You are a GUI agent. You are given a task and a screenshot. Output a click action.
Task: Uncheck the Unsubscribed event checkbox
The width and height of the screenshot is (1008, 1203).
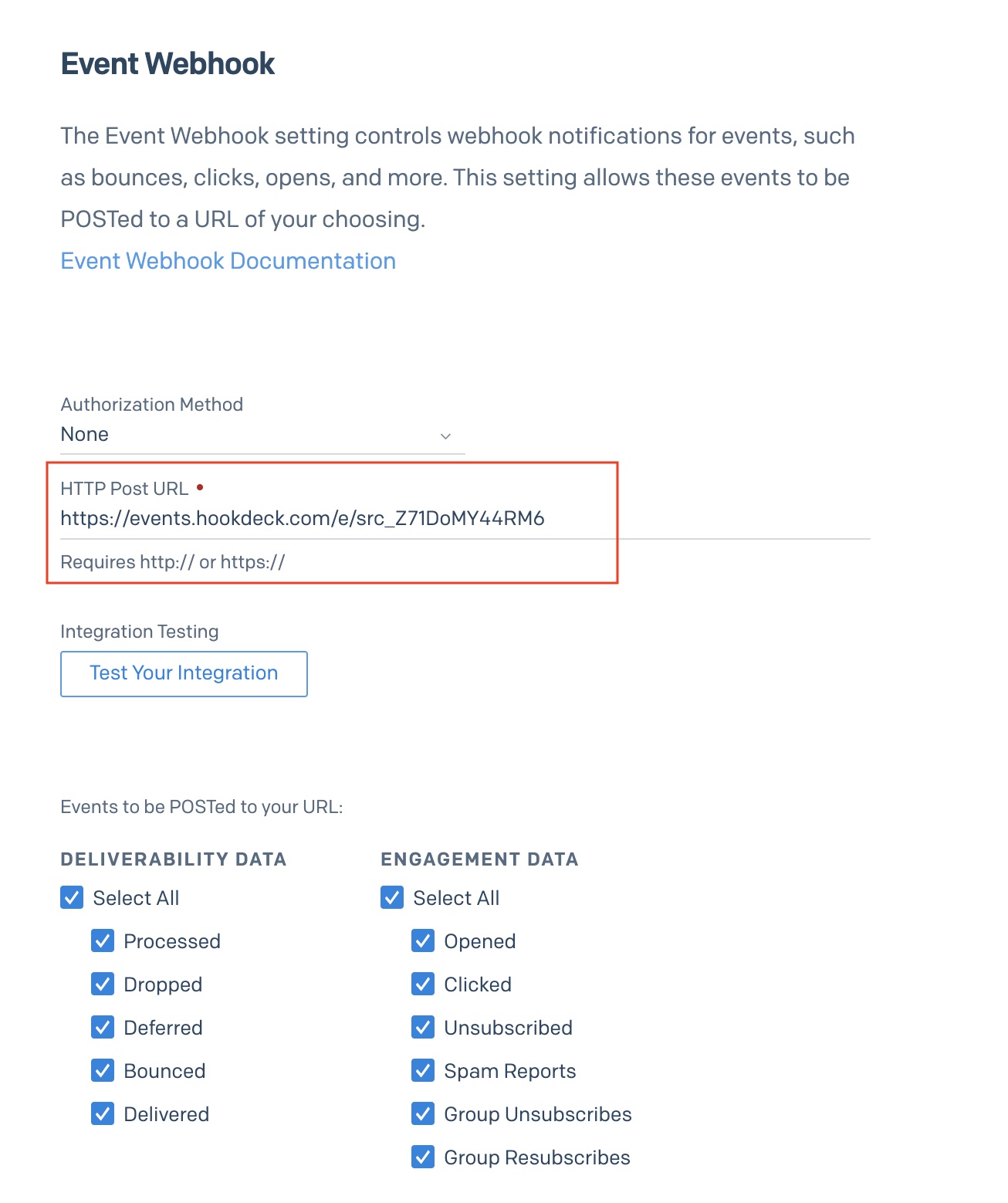click(422, 1027)
